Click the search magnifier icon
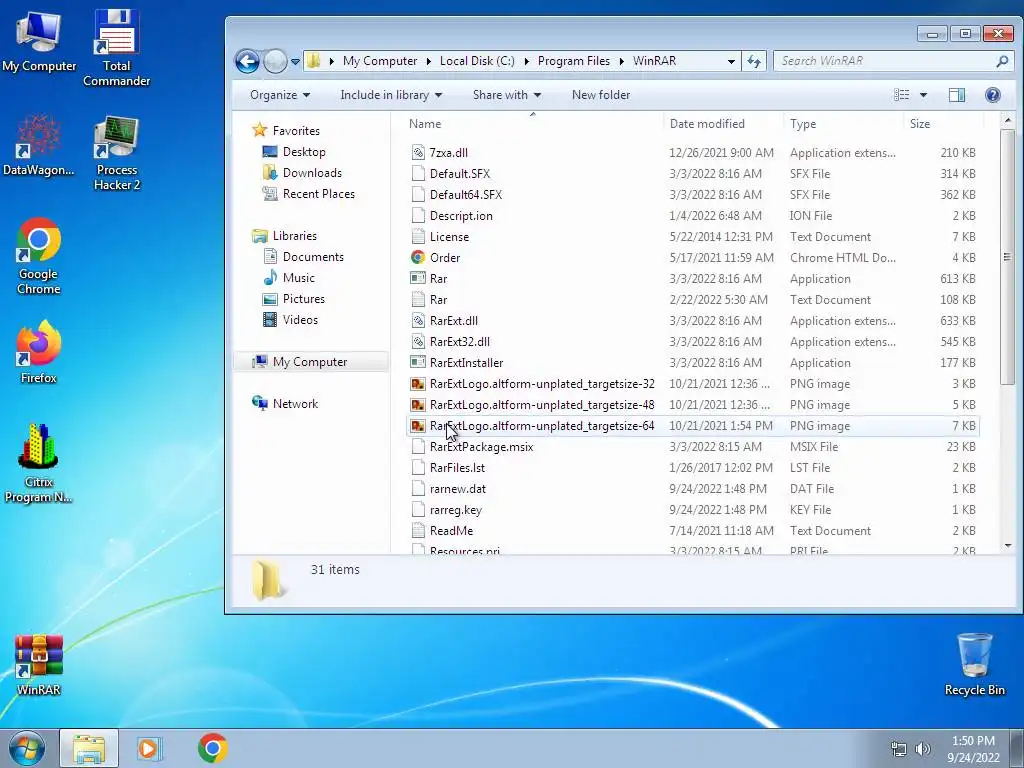Image resolution: width=1024 pixels, height=768 pixels. (x=1002, y=61)
